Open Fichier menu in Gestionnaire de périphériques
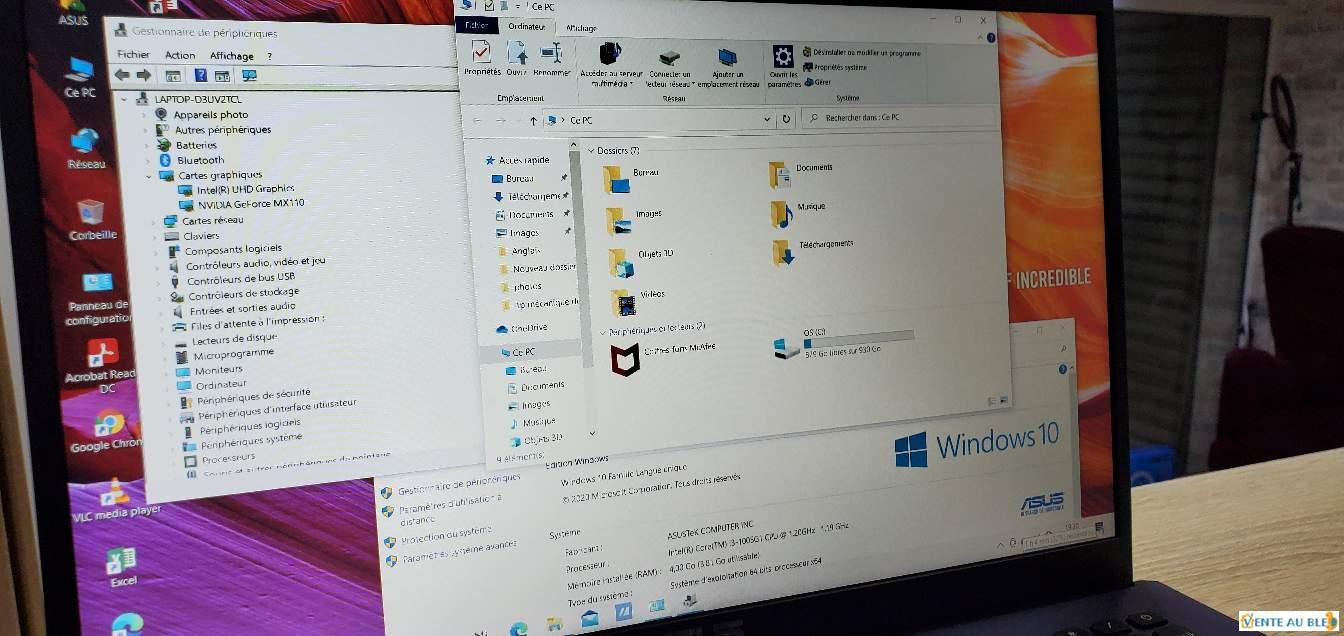 133,55
